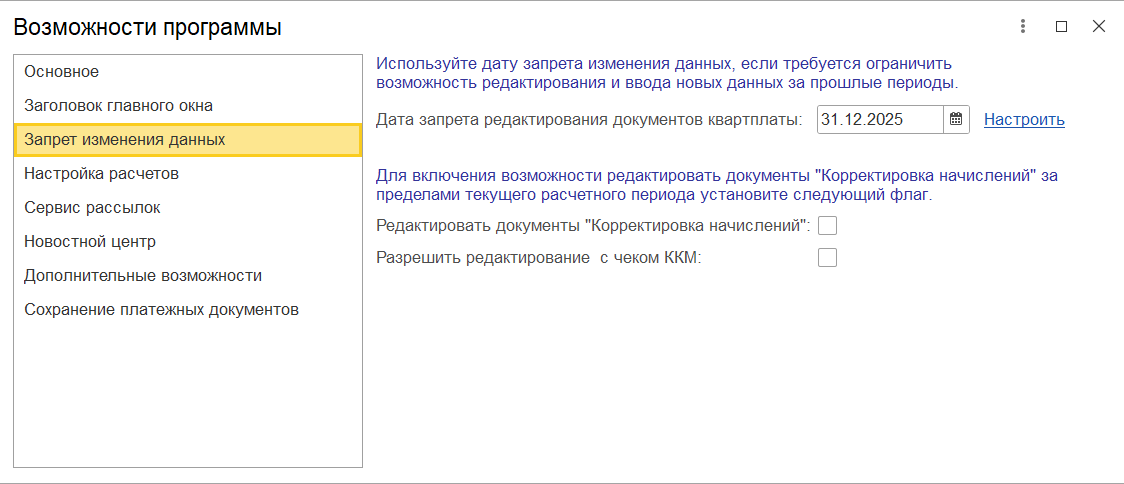Close the Возможности программы window
The image size is (1124, 484).
1099,27
